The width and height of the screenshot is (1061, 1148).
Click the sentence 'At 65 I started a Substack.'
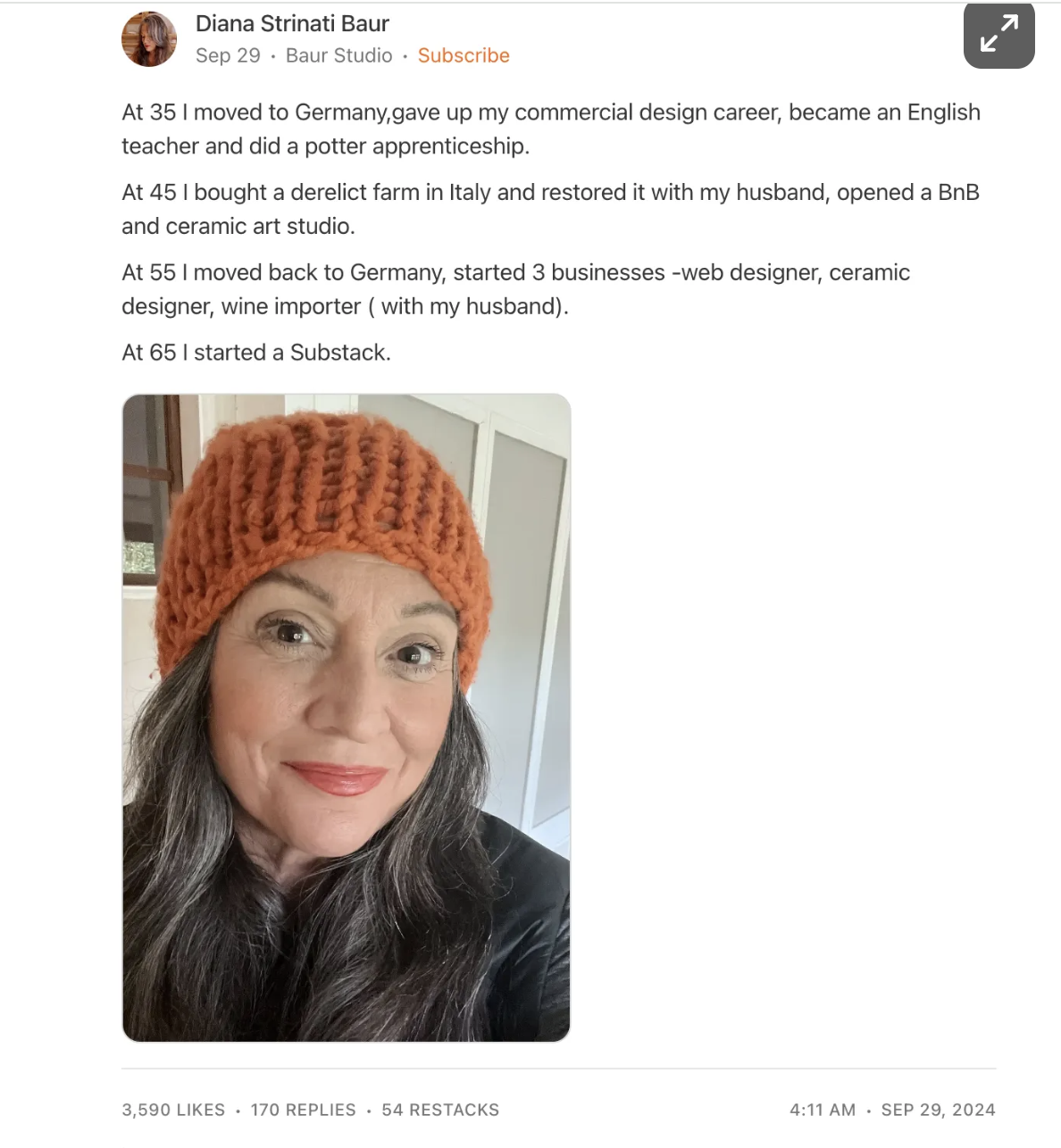[256, 353]
